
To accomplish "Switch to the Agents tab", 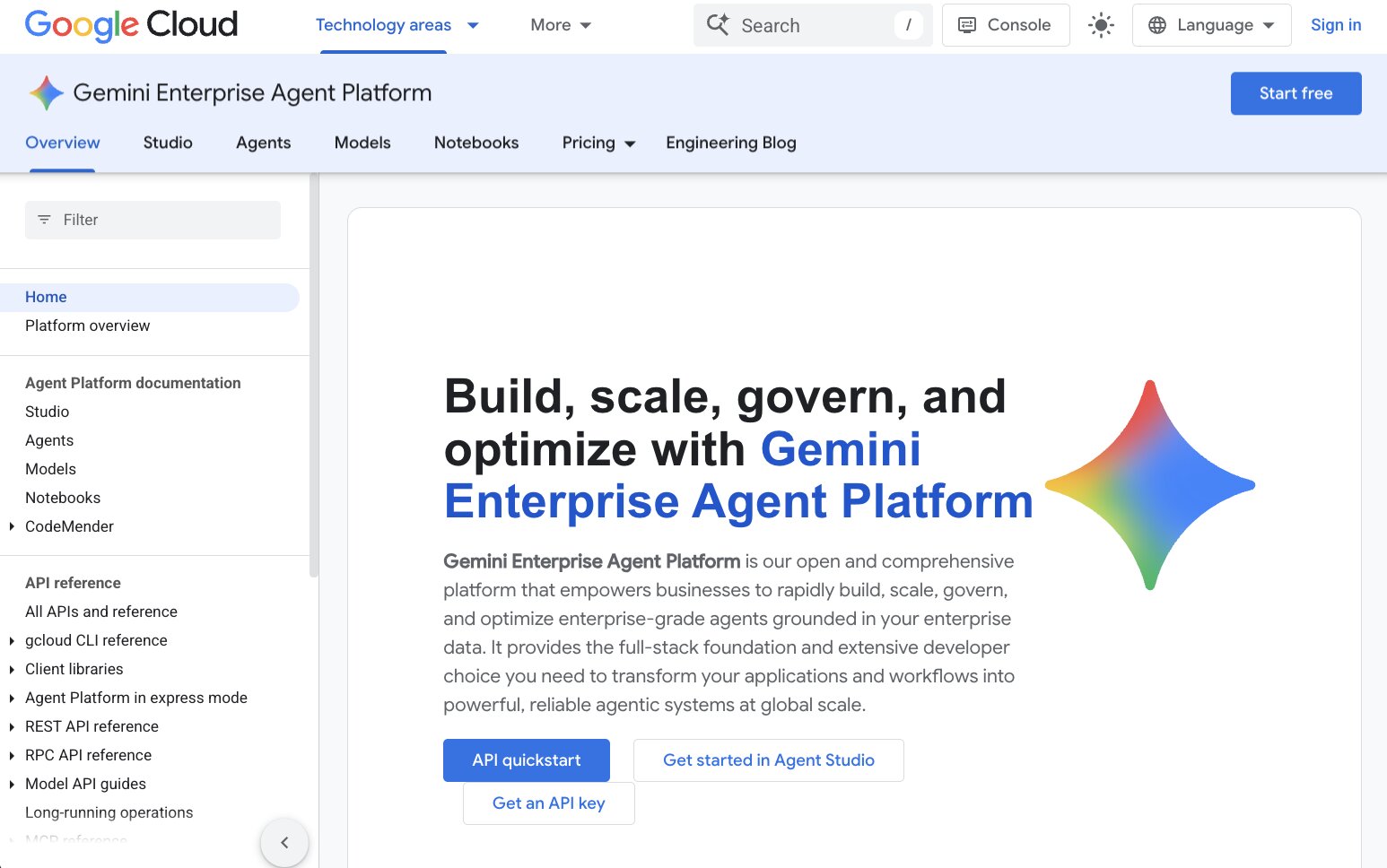I will point(264,143).
